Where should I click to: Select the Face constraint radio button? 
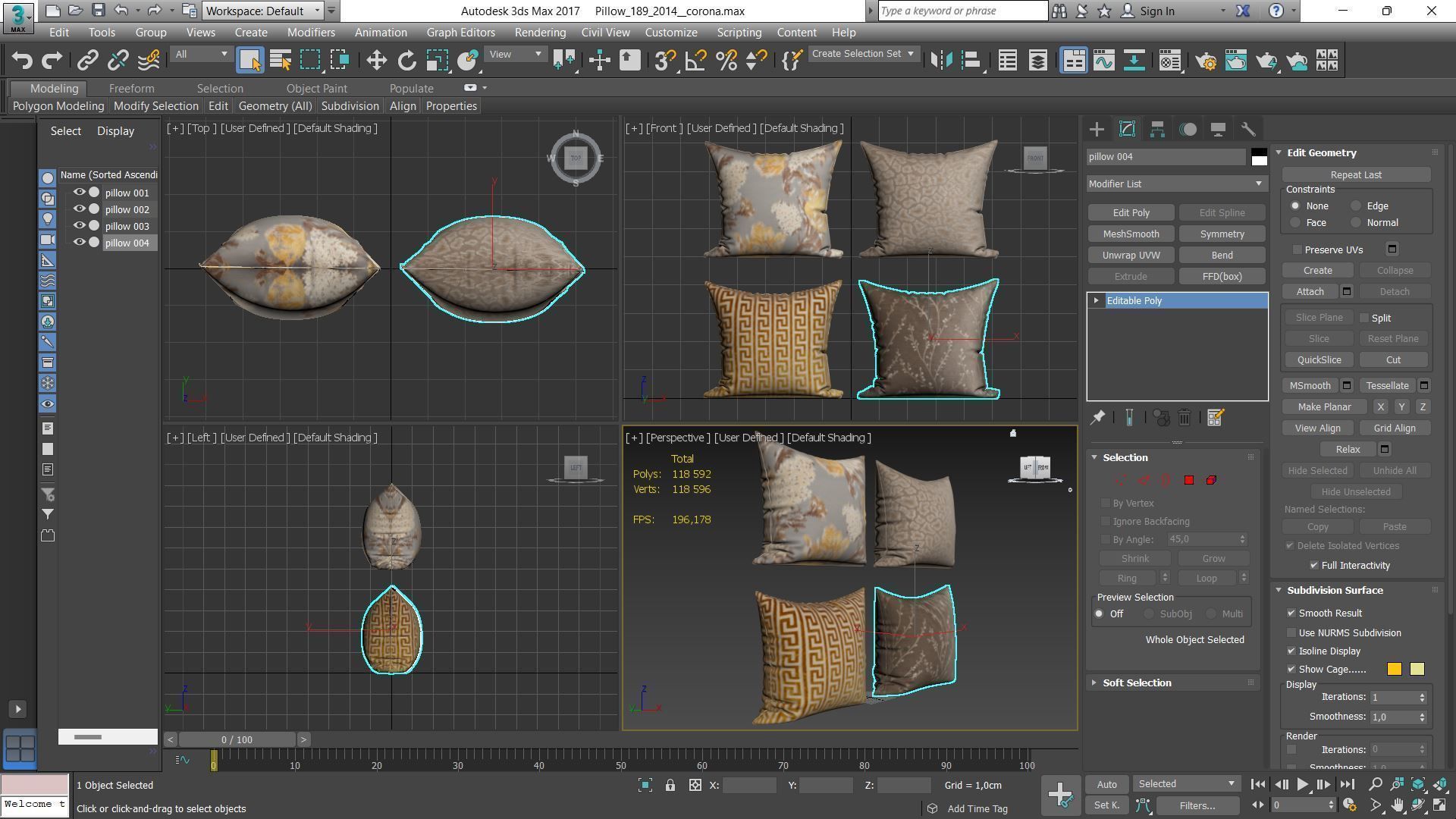pos(1295,223)
